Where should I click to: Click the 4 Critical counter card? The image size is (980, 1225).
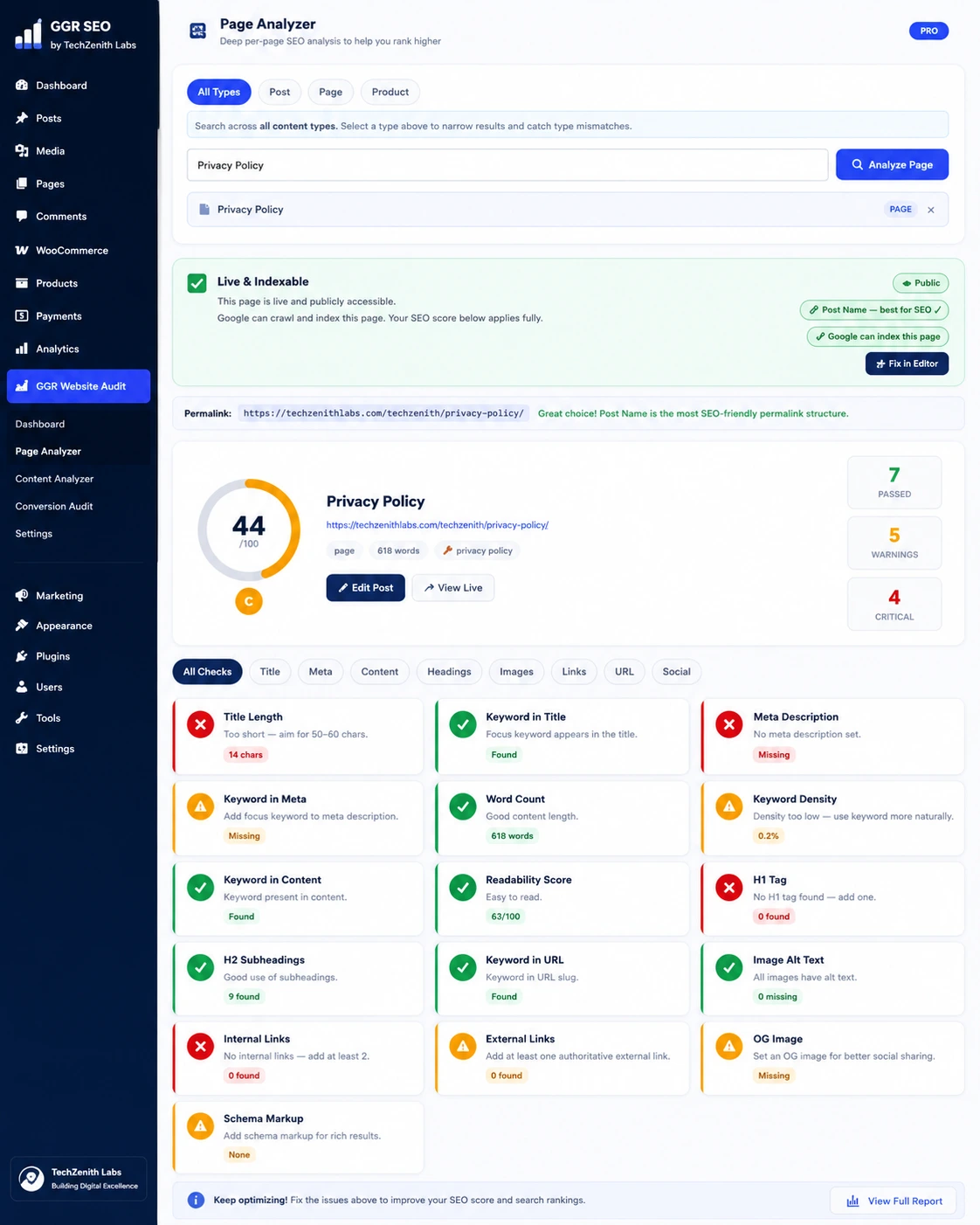[894, 604]
